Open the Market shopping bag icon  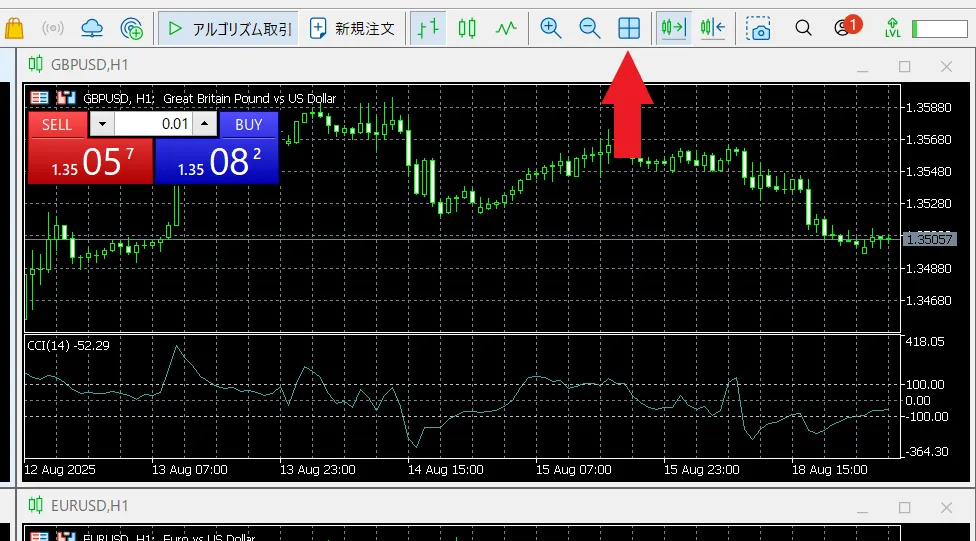click(x=13, y=29)
